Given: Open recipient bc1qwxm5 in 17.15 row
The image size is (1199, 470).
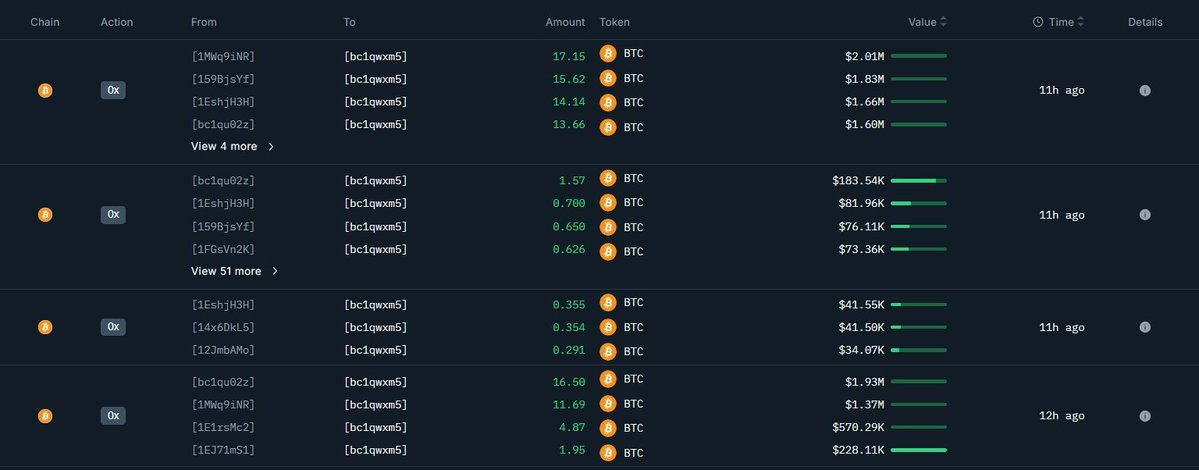Looking at the screenshot, I should coord(375,57).
